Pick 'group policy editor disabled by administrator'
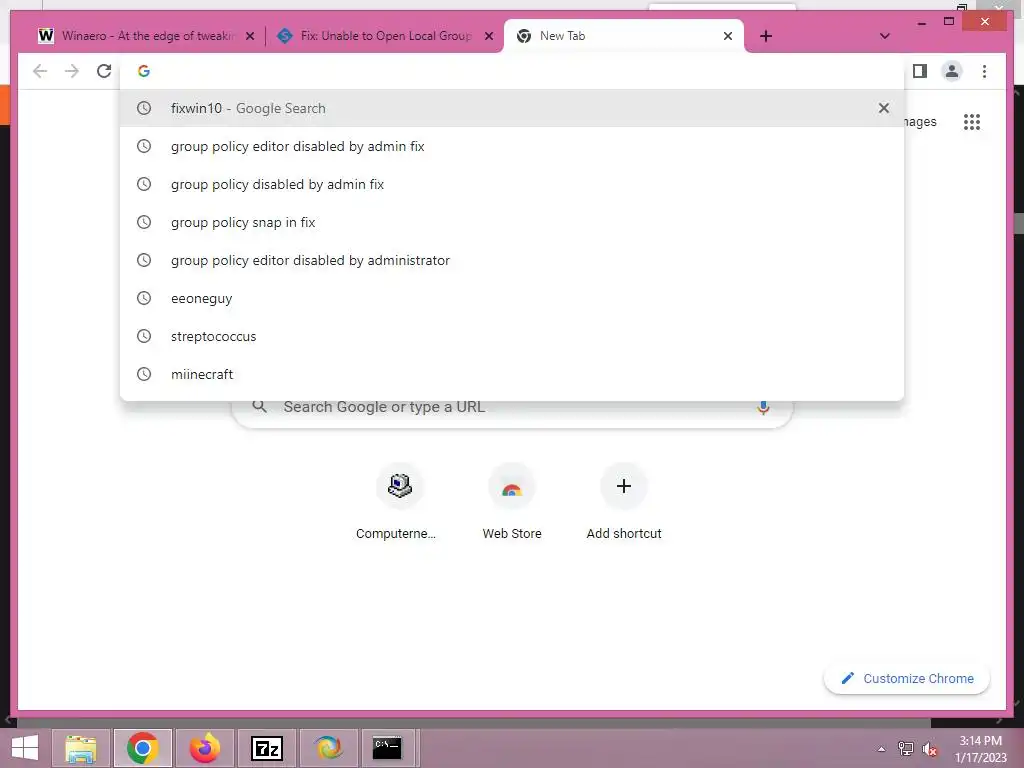 (x=512, y=260)
